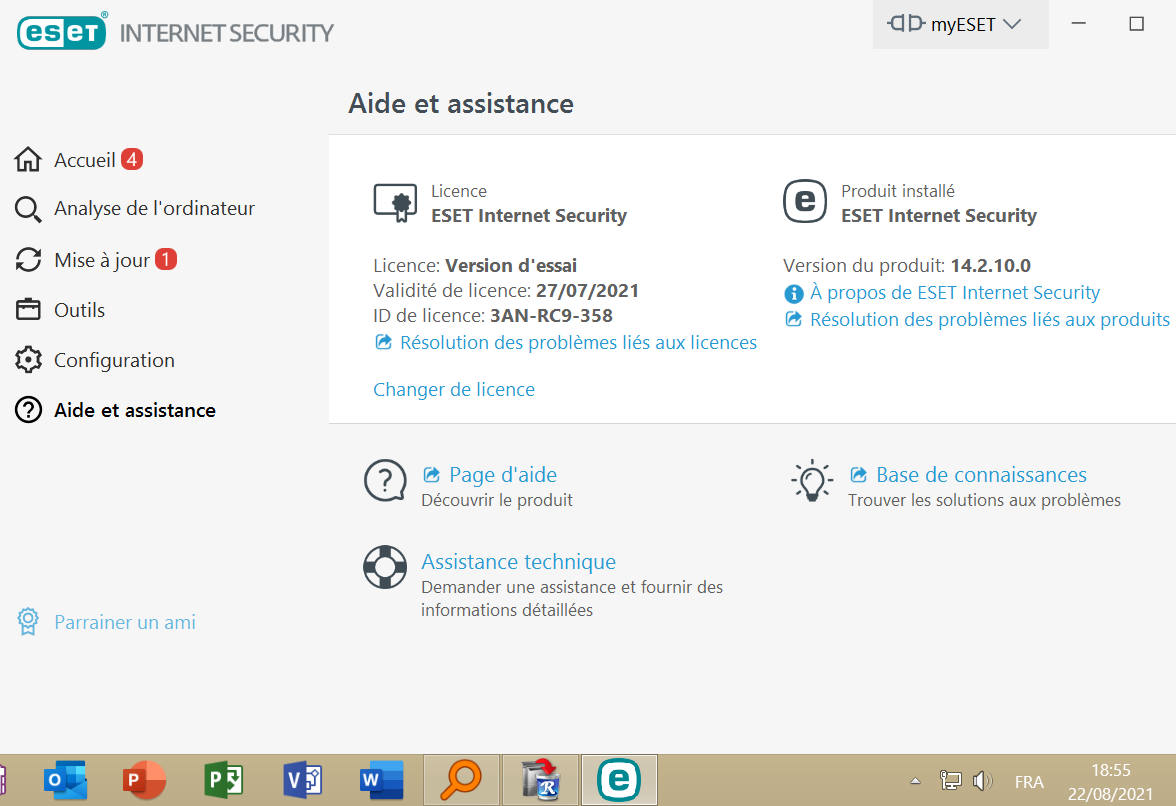Open Microsoft Project from the taskbar
Image resolution: width=1176 pixels, height=806 pixels.
(x=224, y=781)
